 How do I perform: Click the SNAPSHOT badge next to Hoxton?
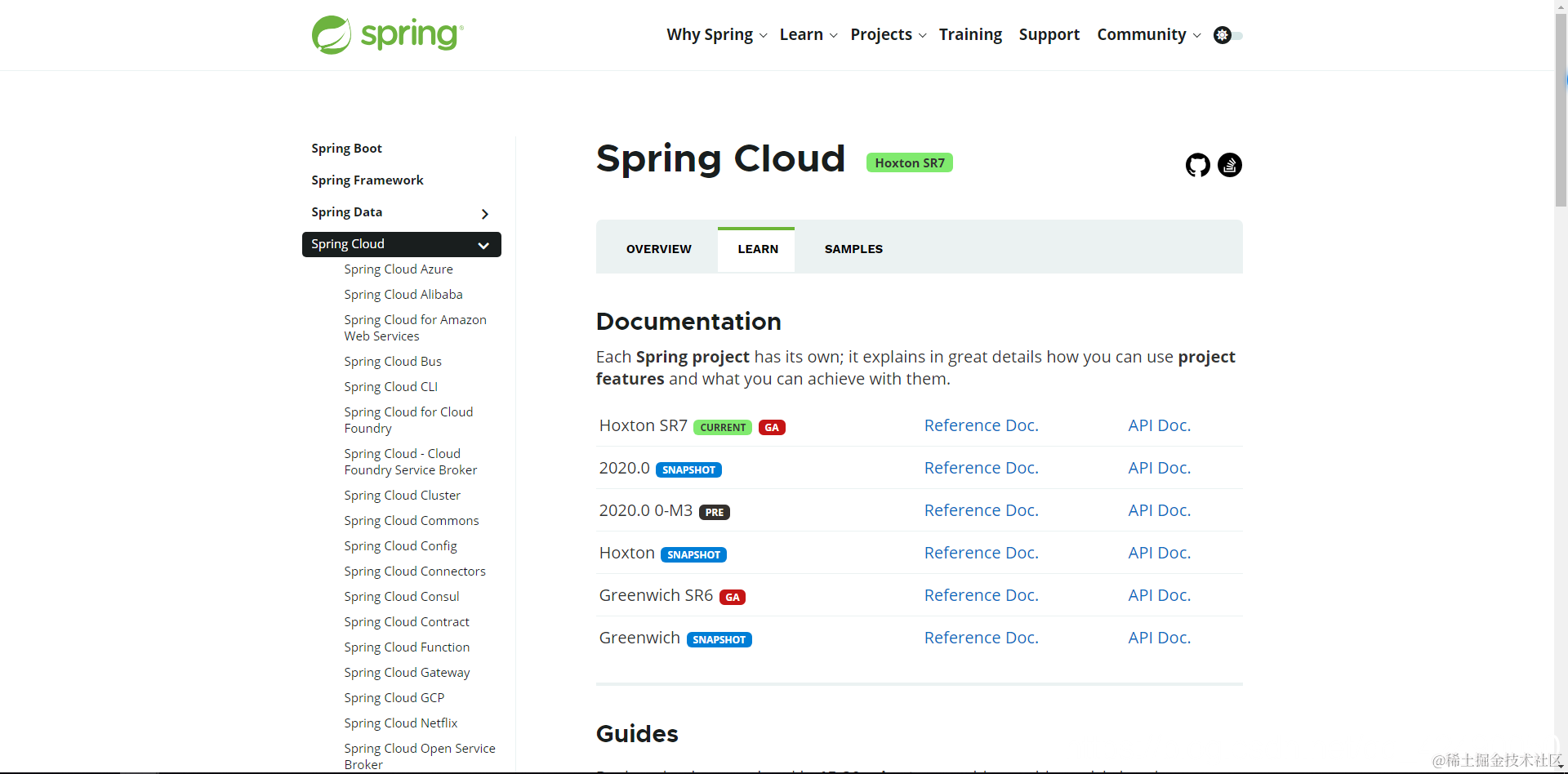click(693, 554)
